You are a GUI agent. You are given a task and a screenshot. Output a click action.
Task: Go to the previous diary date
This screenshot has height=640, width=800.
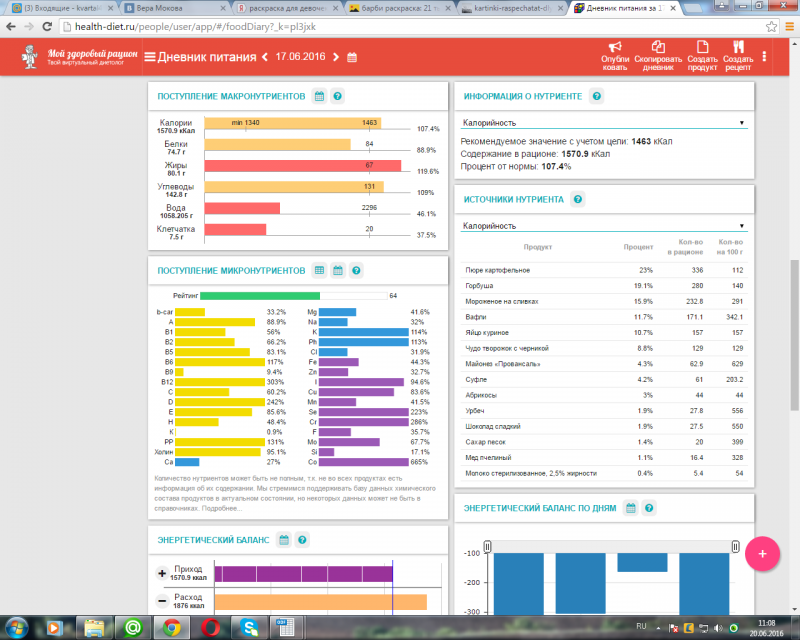265,57
